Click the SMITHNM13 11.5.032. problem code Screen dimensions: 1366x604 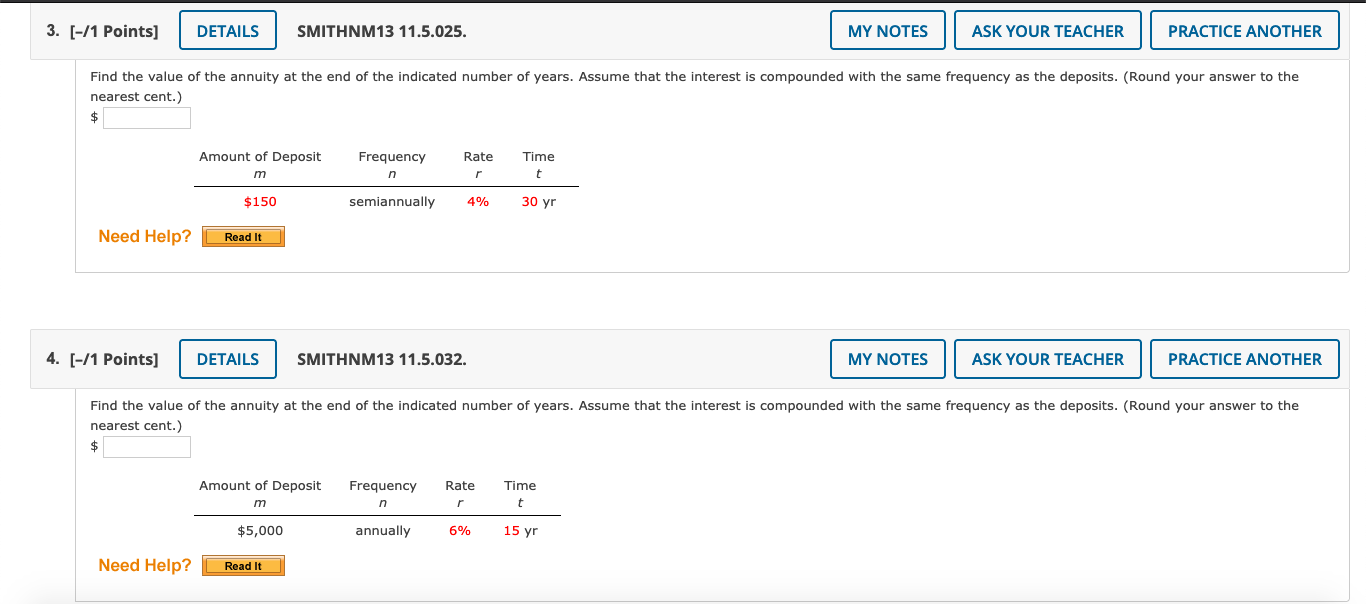[x=382, y=359]
